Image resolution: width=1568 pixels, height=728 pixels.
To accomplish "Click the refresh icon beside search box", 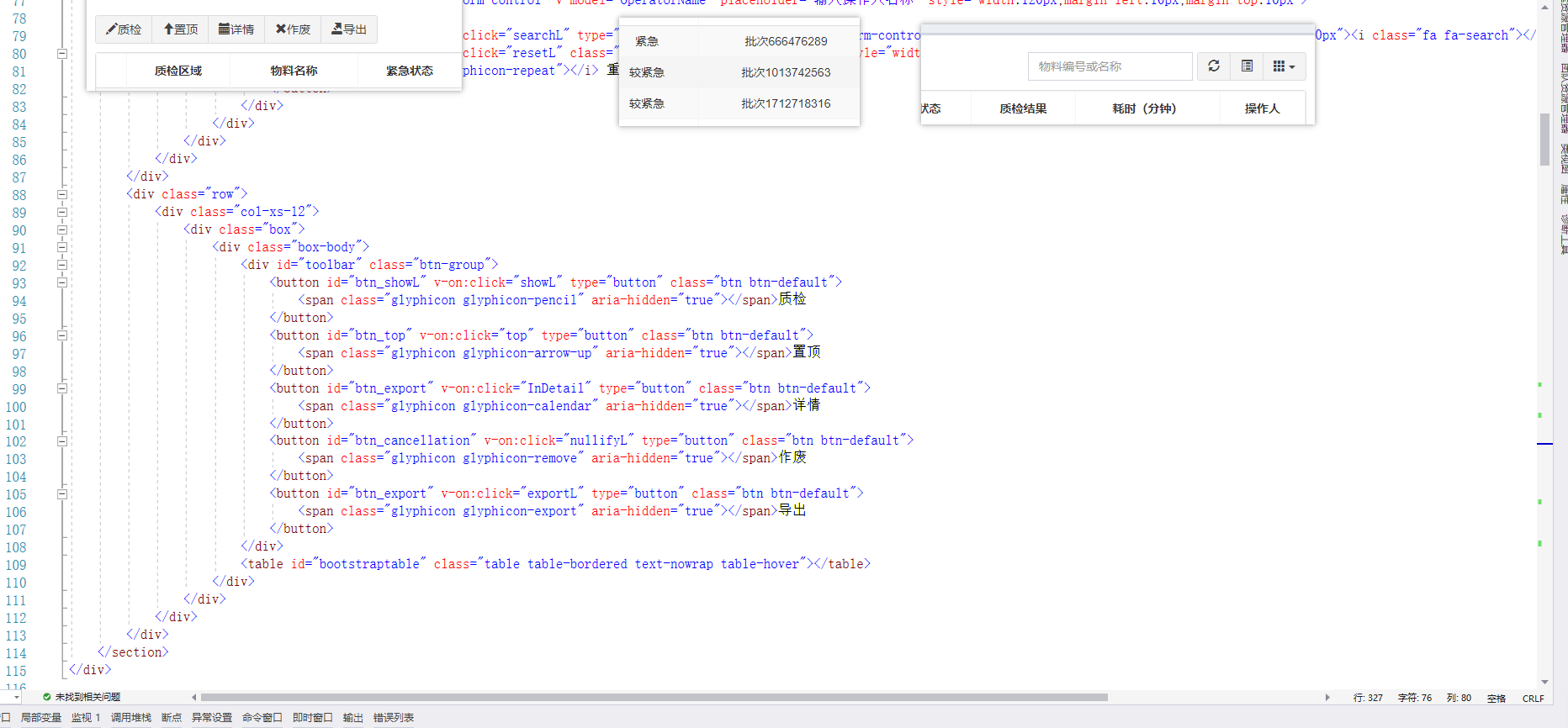I will [1214, 66].
